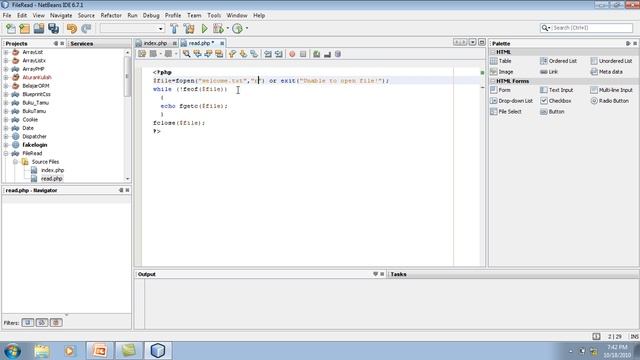
Task: Toggle the second Navigator filter button
Action: click(x=42, y=322)
